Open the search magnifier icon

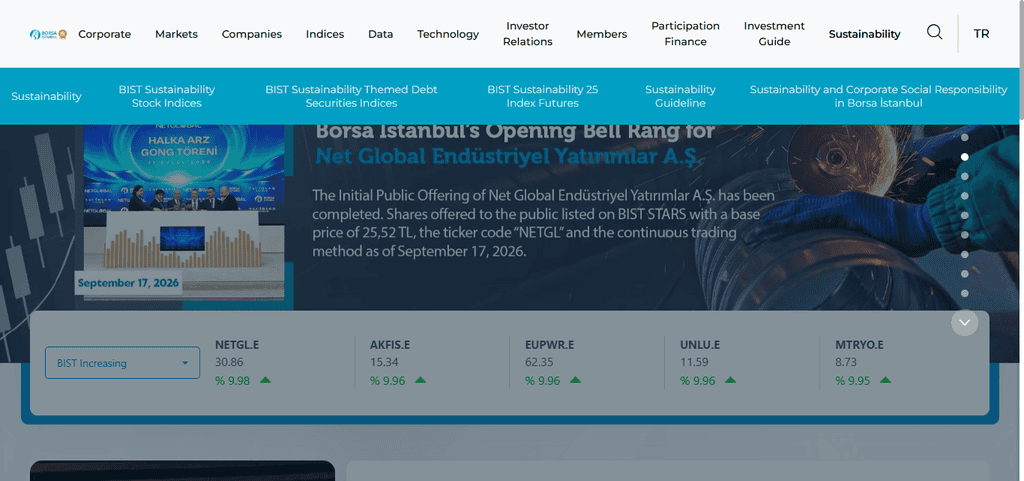click(x=935, y=32)
